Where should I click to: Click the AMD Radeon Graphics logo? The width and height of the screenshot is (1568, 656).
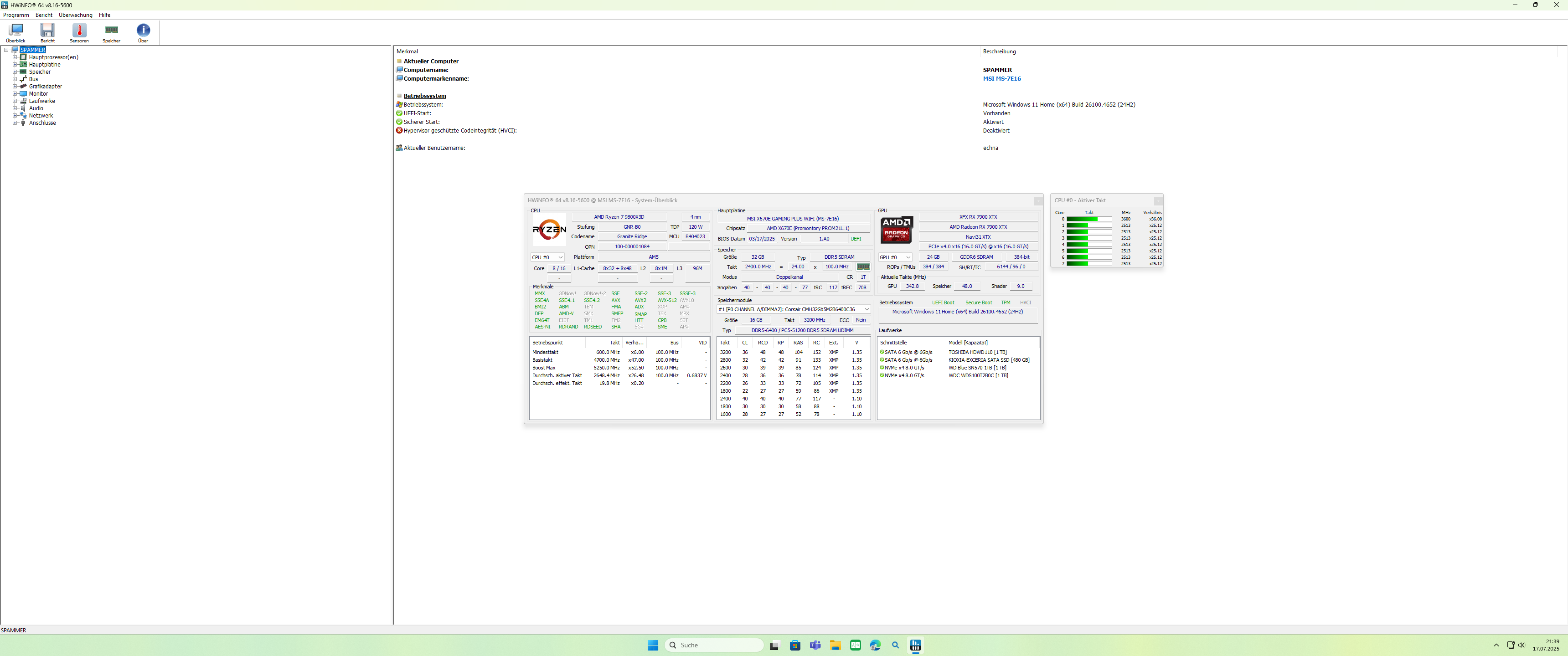(896, 230)
